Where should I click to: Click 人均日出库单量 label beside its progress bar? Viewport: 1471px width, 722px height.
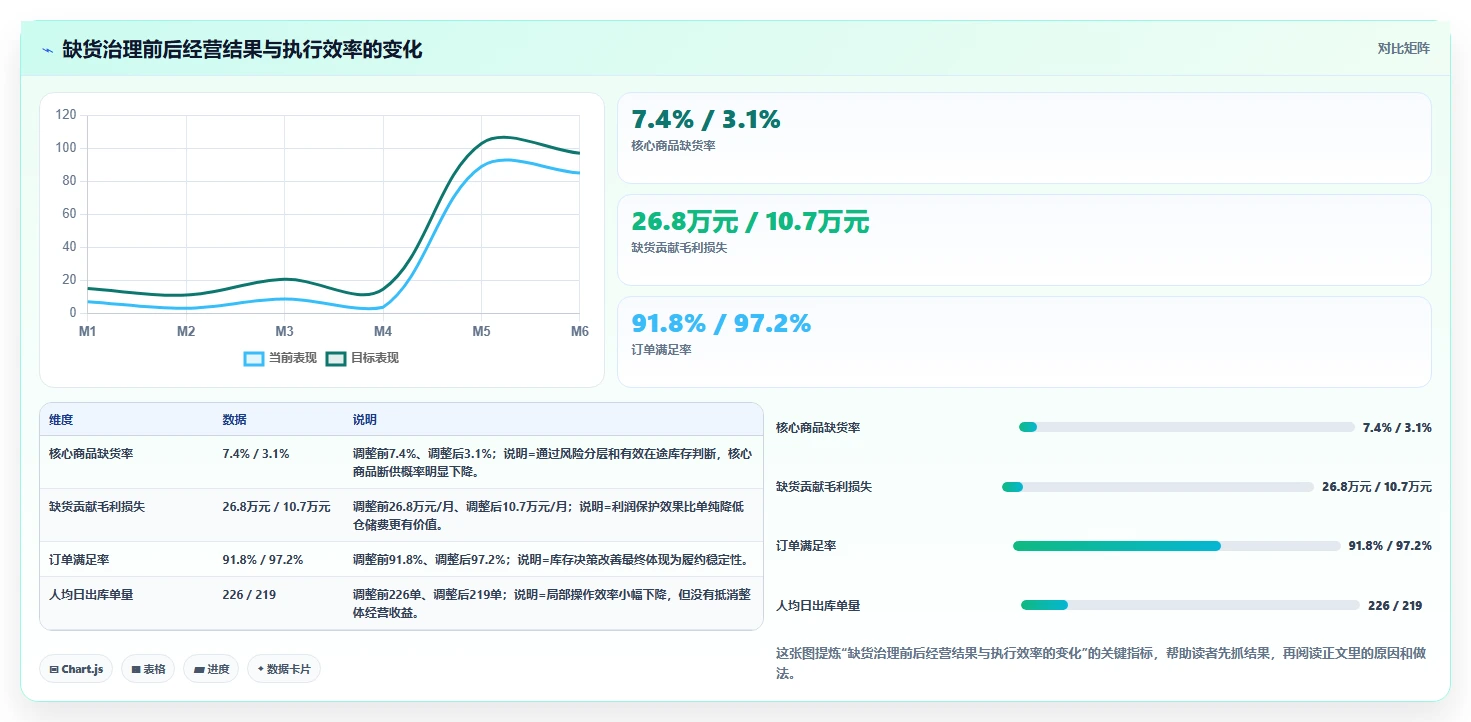[x=818, y=605]
